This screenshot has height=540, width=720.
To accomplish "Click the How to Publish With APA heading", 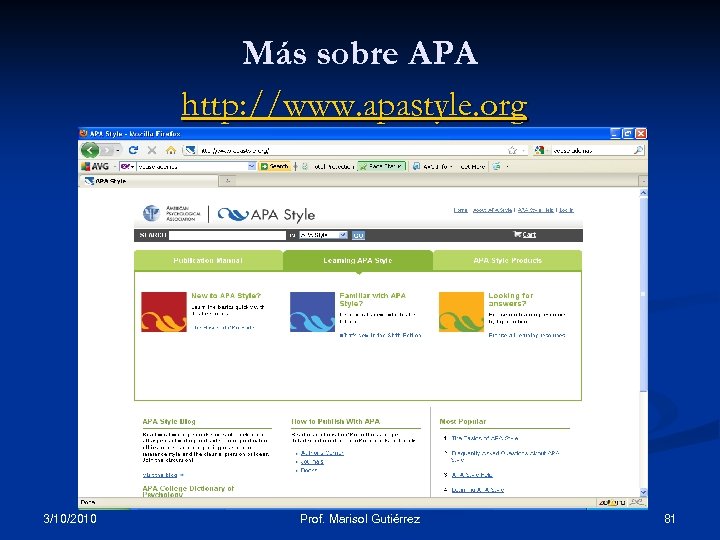I will click(336, 421).
